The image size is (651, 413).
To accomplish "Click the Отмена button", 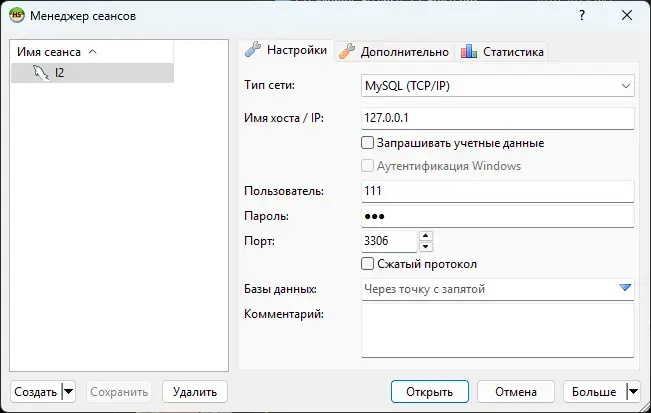I will tap(516, 391).
